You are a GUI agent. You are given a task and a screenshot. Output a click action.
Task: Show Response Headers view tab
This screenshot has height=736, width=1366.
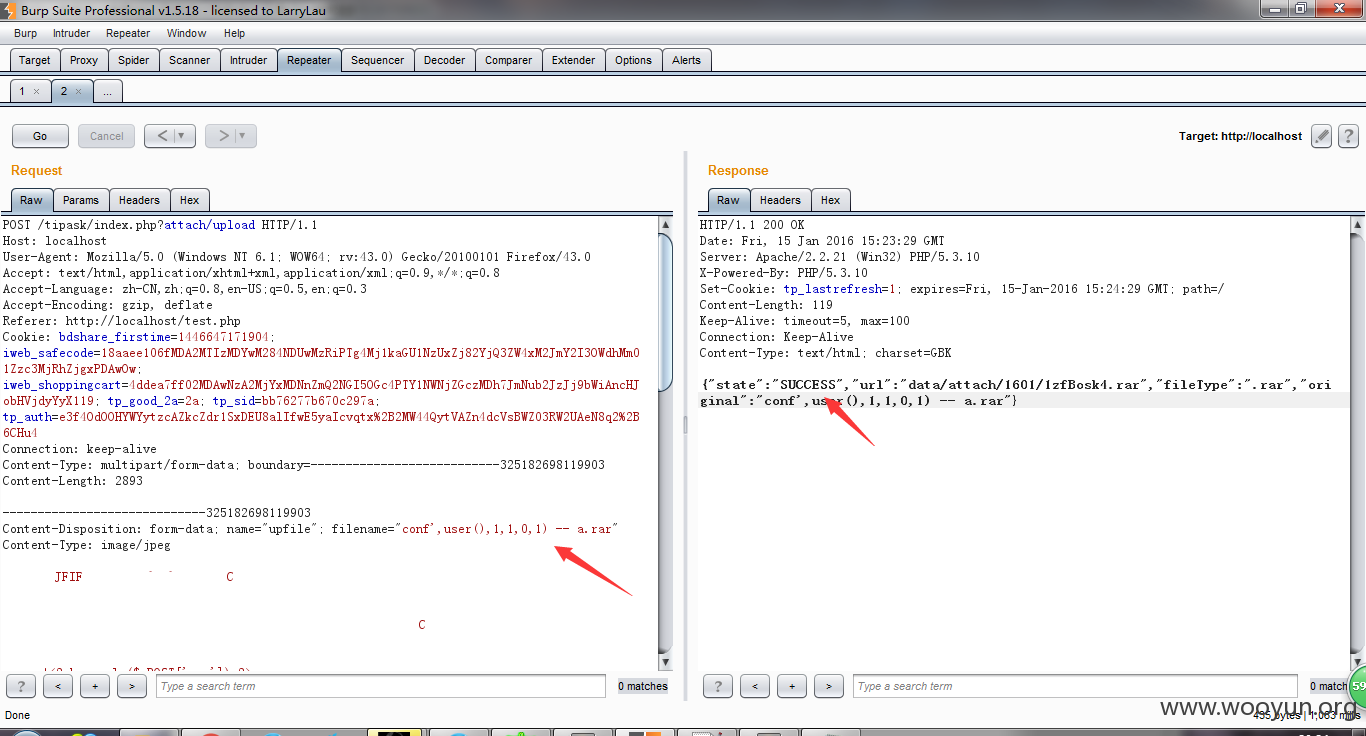(x=780, y=200)
